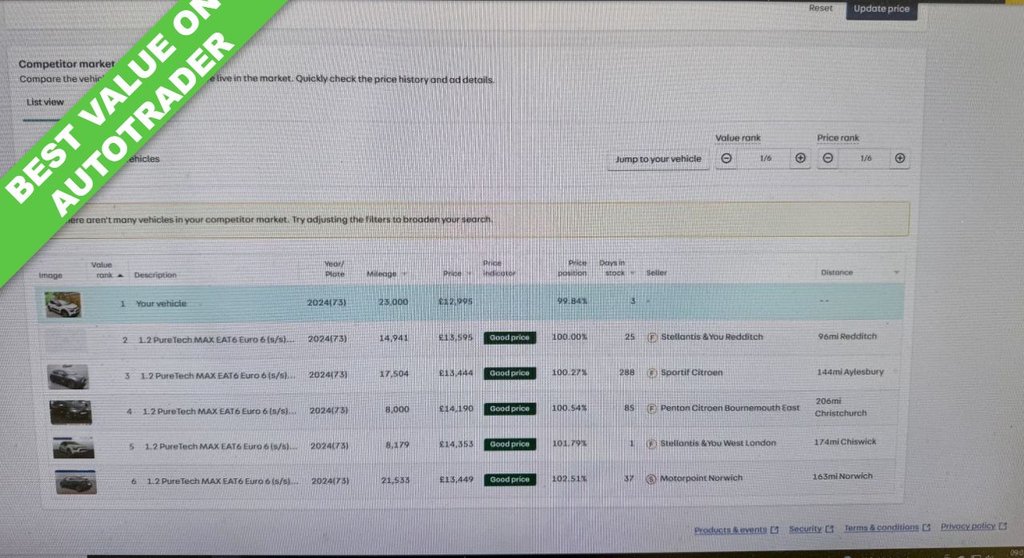Click the Price rank minus icon

pyautogui.click(x=828, y=158)
